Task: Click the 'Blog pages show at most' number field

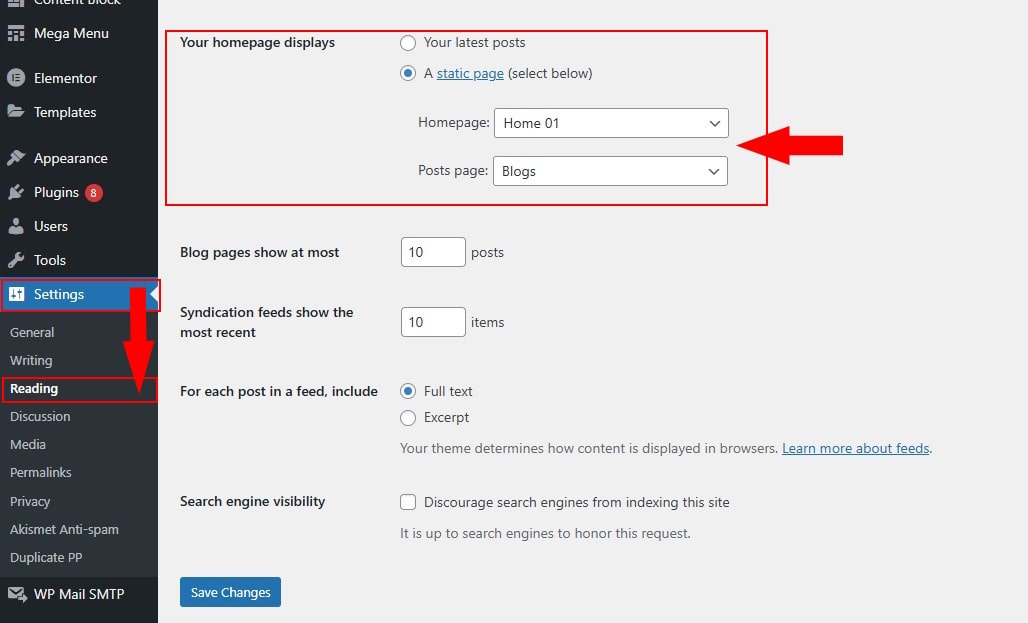Action: pyautogui.click(x=433, y=252)
